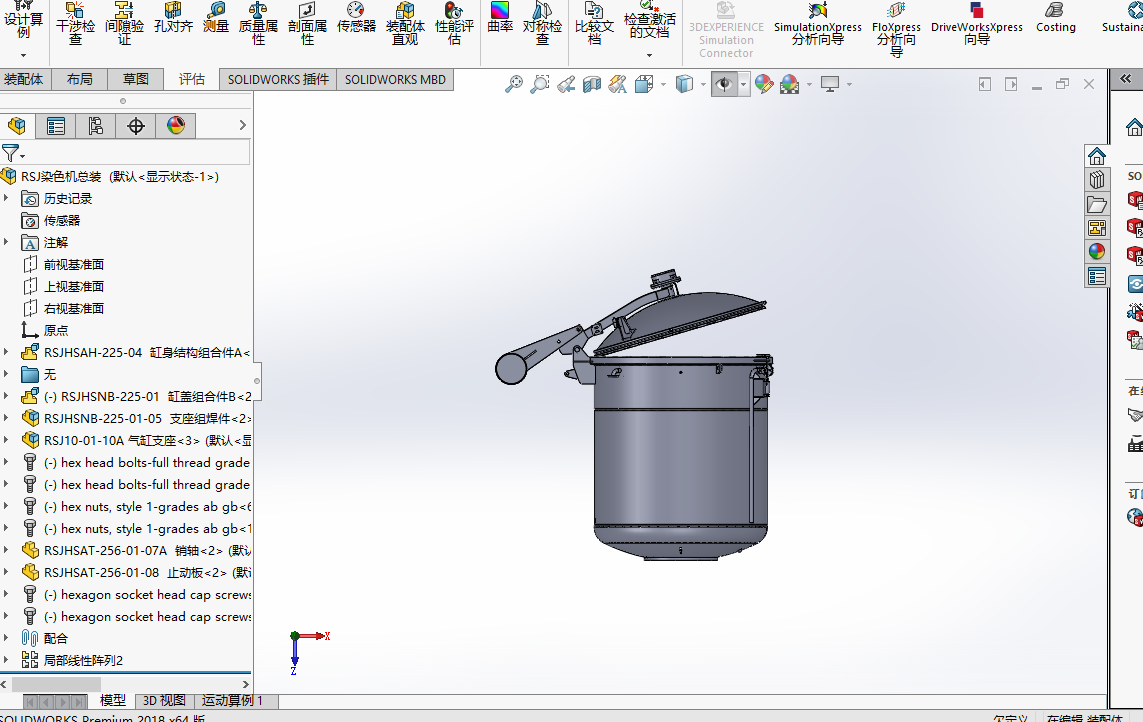Open DimXpertManager crosshair tab
1143x722 pixels.
point(136,126)
